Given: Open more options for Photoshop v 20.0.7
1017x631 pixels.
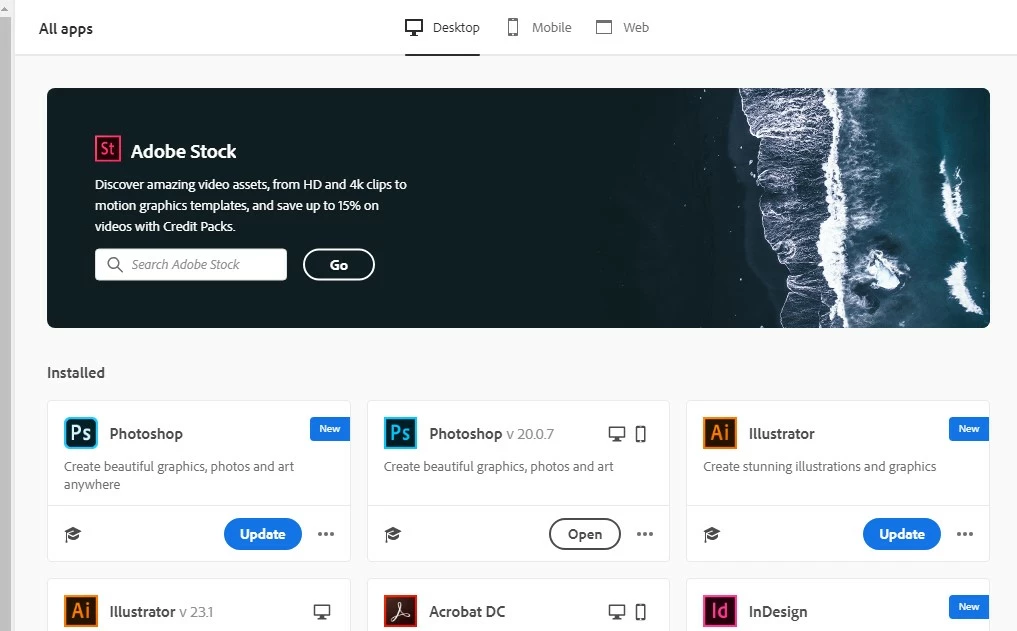Looking at the screenshot, I should point(645,534).
